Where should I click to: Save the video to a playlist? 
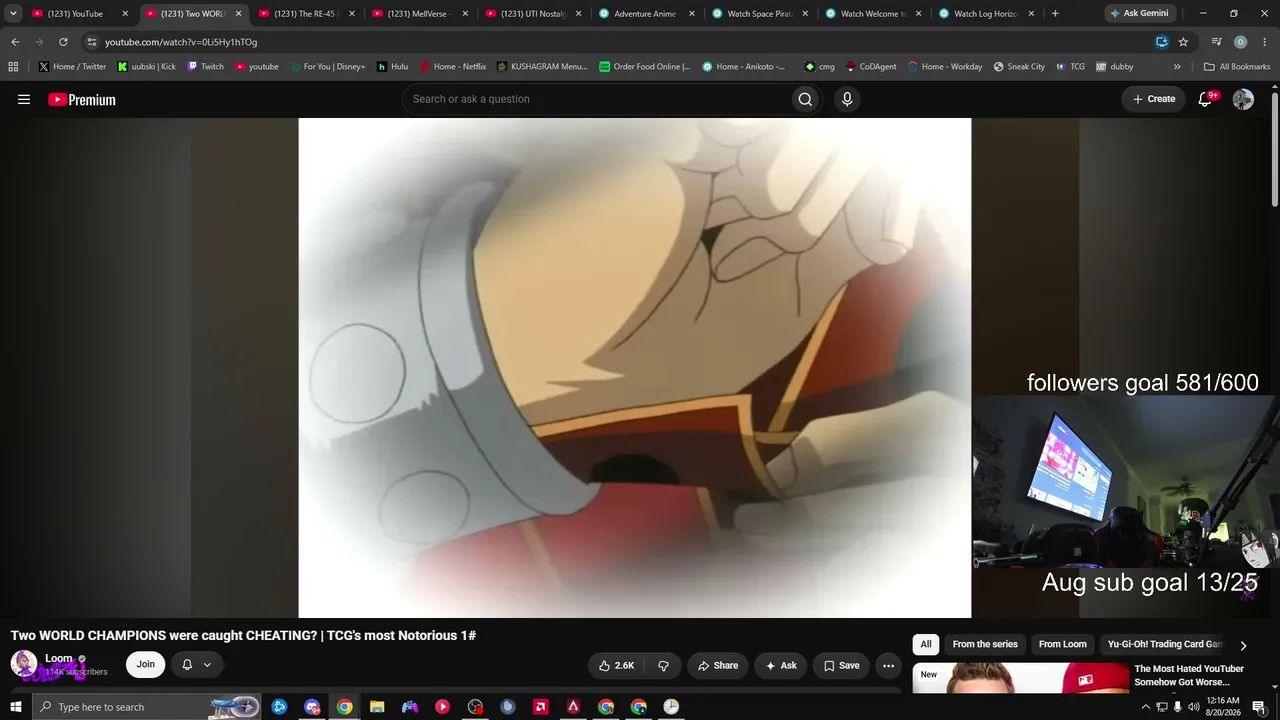click(x=841, y=665)
